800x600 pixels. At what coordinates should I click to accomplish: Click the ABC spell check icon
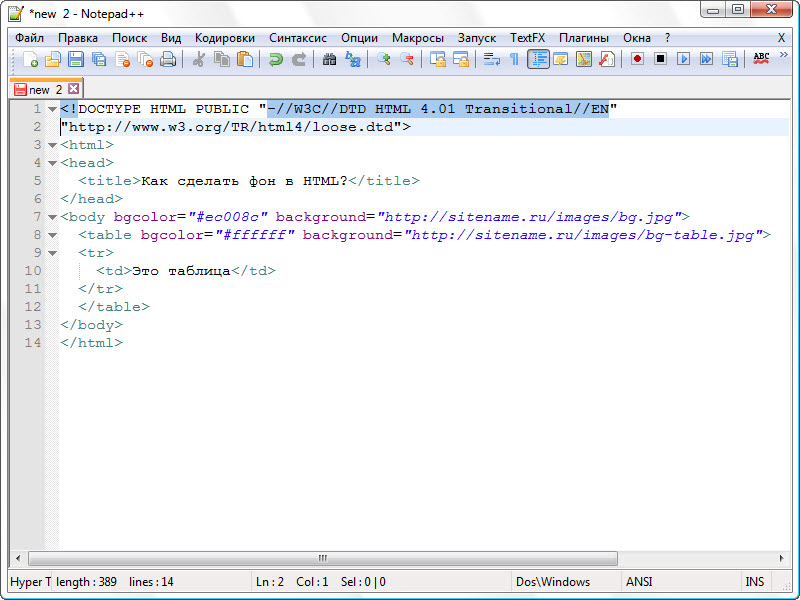pos(761,59)
